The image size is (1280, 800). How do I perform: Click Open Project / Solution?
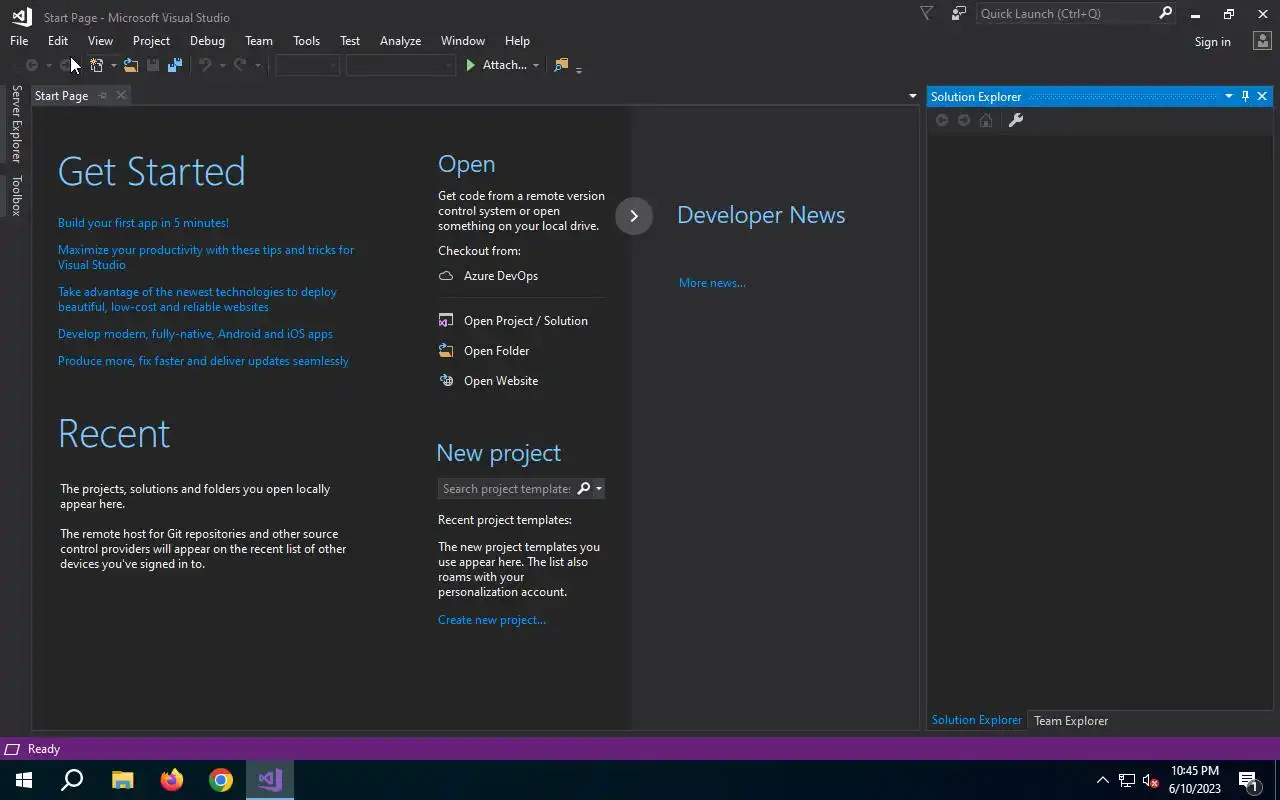point(513,321)
